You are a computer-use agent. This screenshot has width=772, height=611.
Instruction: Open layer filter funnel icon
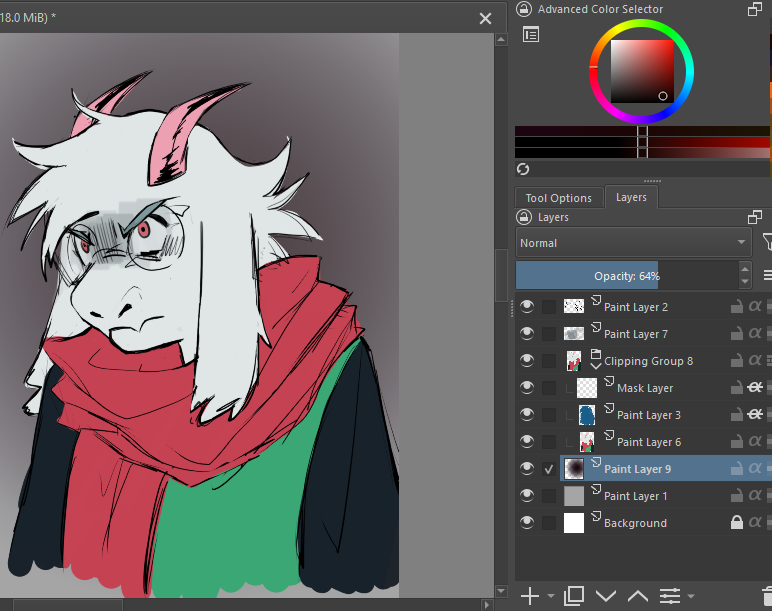767,242
